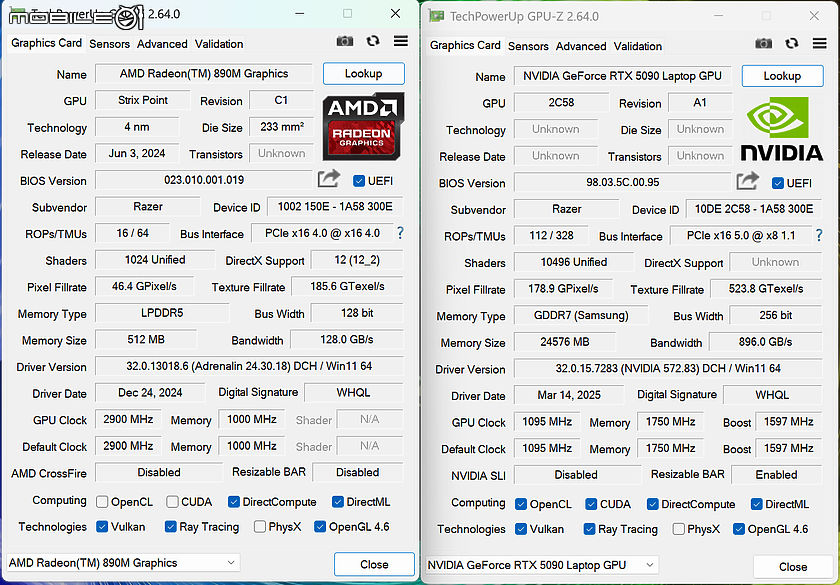The width and height of the screenshot is (840, 585).
Task: Toggle DirectCompute checkbox in NVIDIA window
Action: pyautogui.click(x=652, y=504)
